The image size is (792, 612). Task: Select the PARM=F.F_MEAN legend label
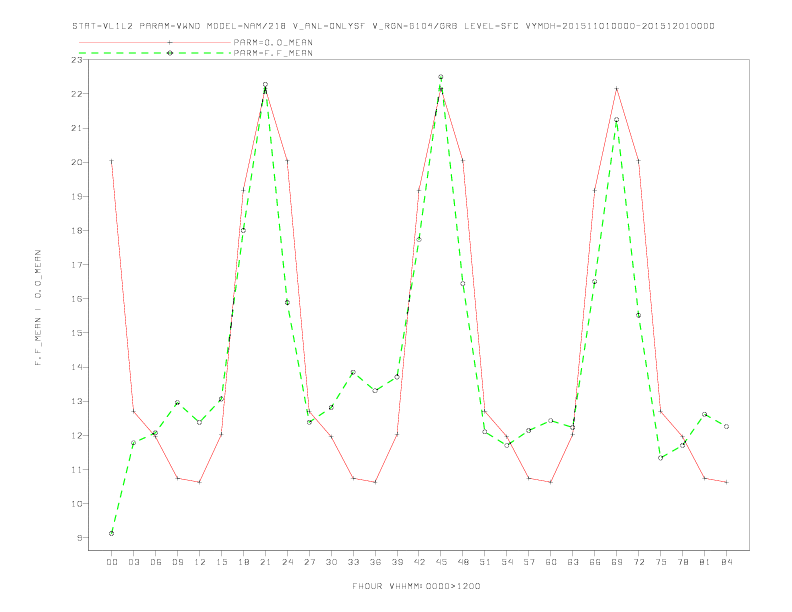click(x=273, y=53)
